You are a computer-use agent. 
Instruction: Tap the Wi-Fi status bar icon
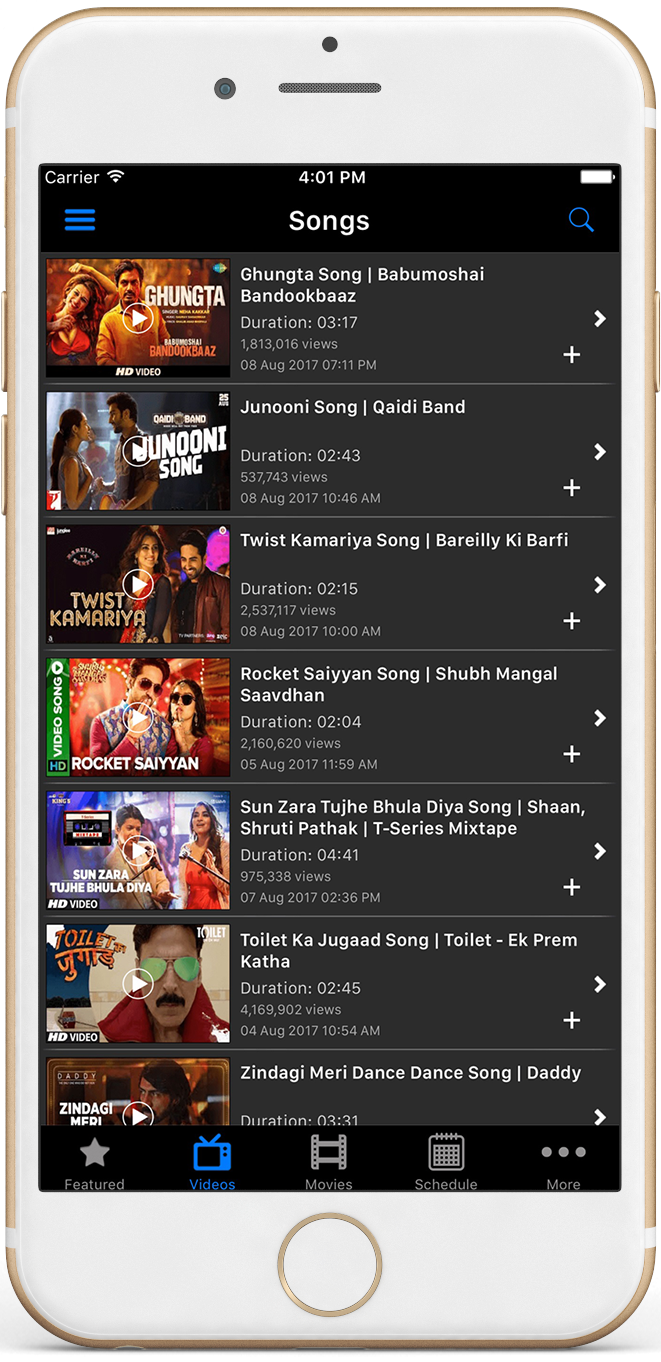point(116,177)
